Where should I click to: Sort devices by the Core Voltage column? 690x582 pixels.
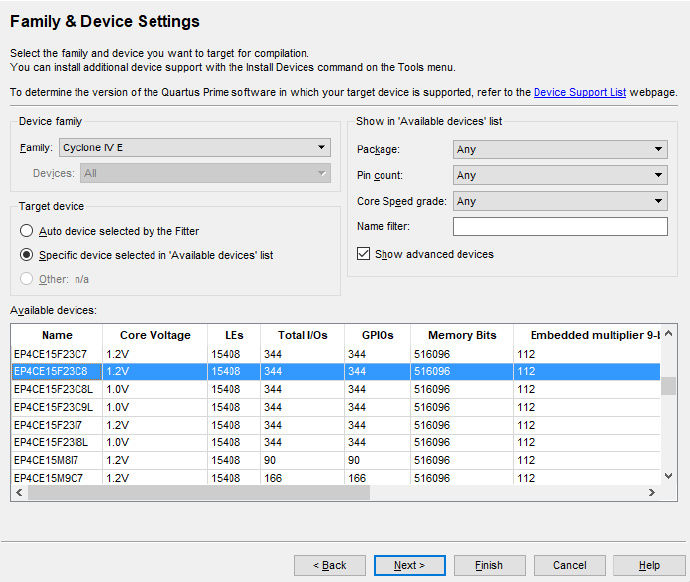(x=154, y=335)
